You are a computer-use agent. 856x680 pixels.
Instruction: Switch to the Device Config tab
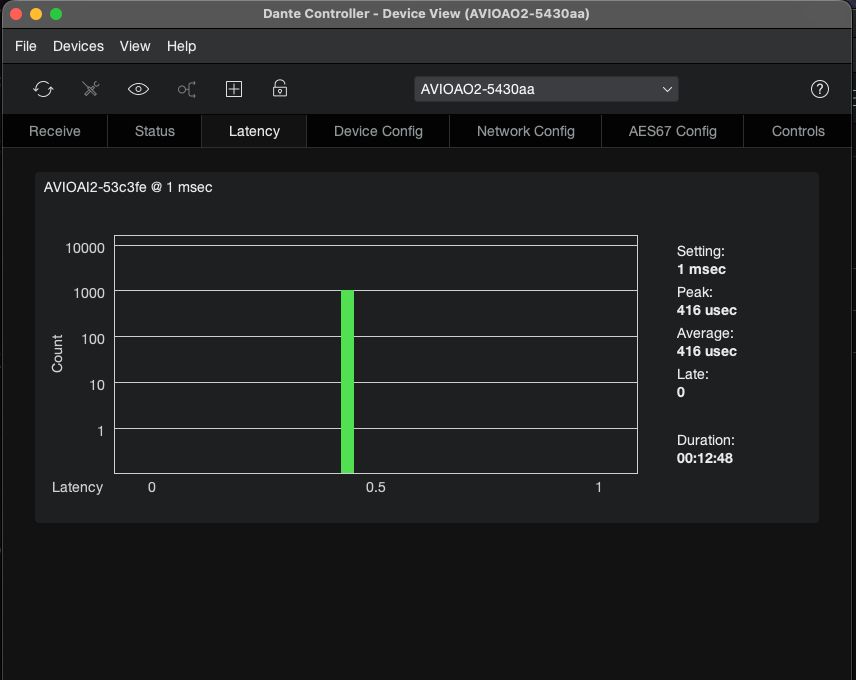(x=378, y=131)
